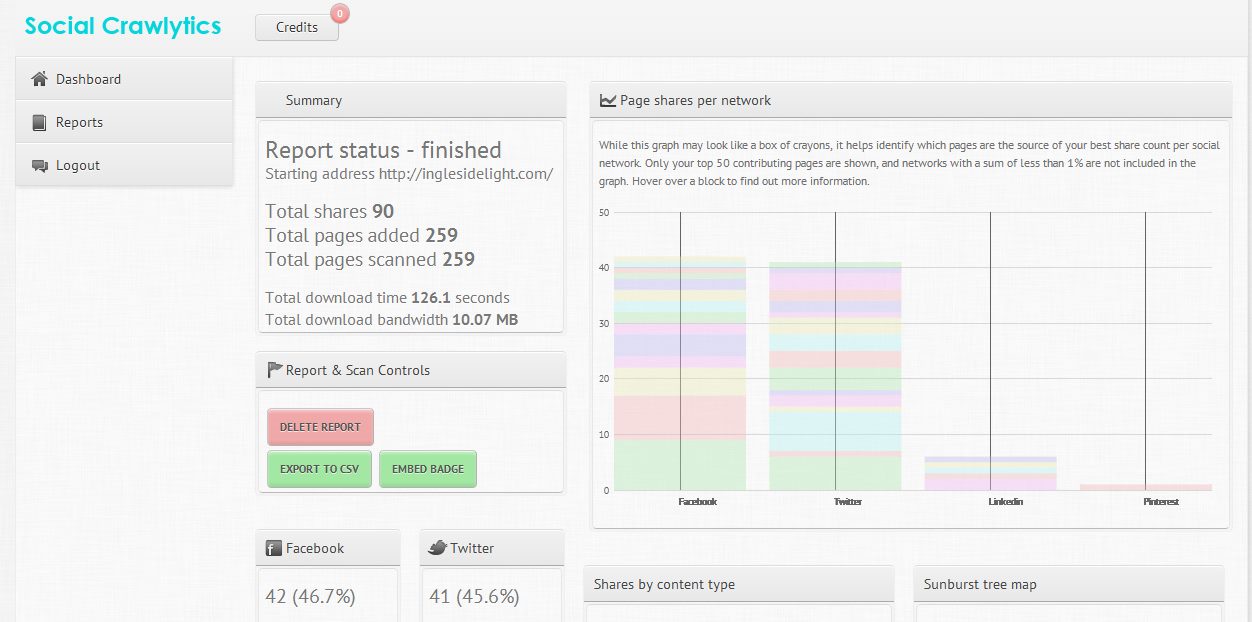Click the red credits notification badge

click(x=340, y=13)
